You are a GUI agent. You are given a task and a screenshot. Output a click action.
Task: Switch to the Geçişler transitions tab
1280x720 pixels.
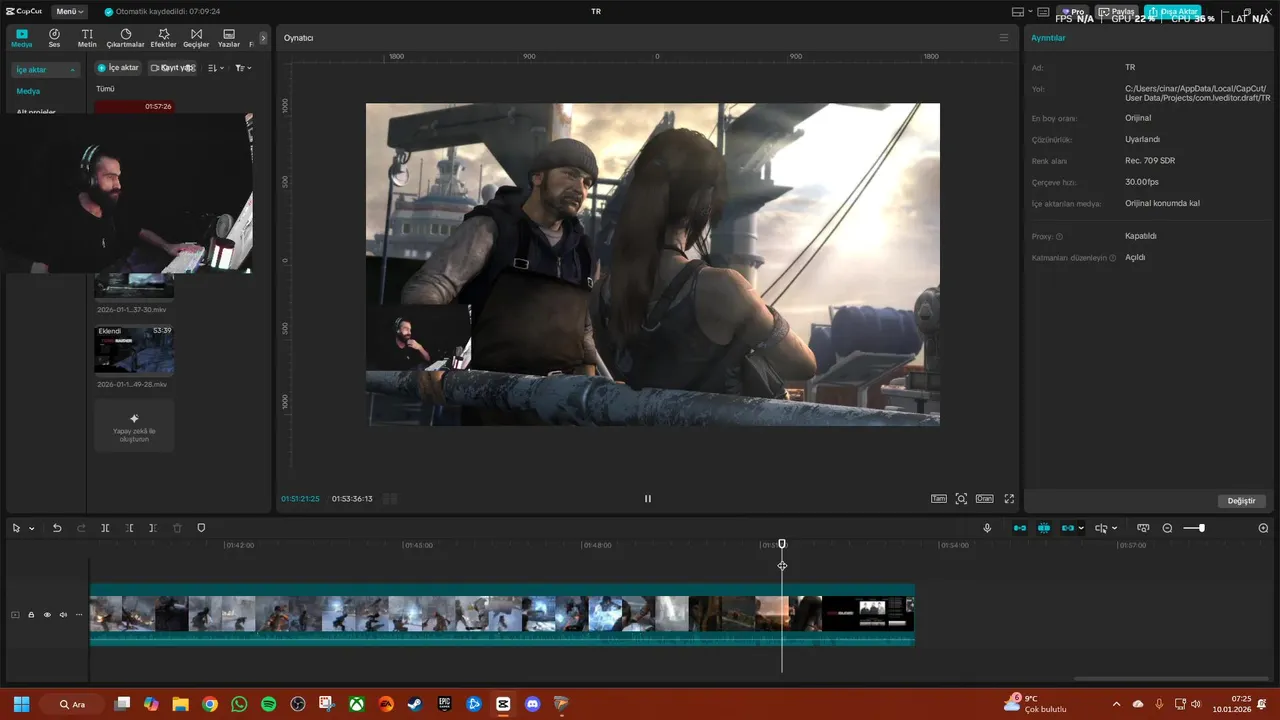click(196, 38)
